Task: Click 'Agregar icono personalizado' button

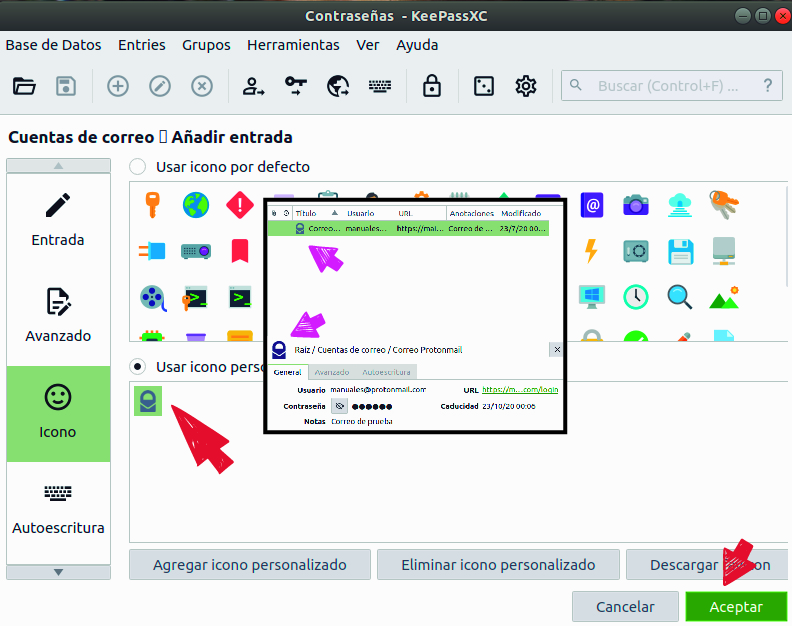Action: point(250,564)
